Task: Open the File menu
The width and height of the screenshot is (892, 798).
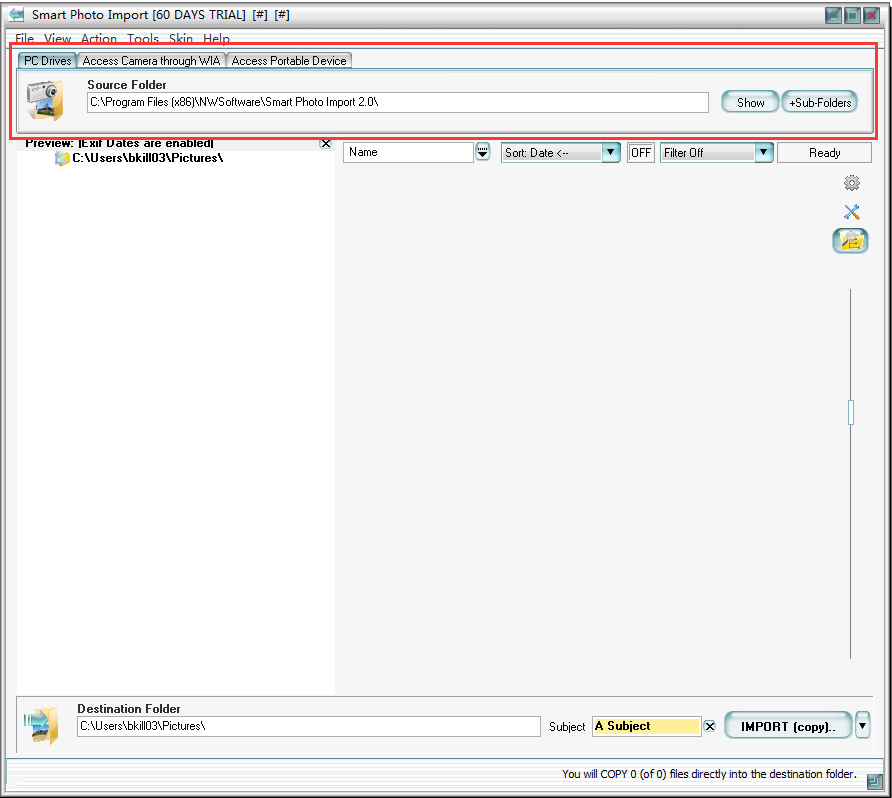Action: pyautogui.click(x=24, y=39)
